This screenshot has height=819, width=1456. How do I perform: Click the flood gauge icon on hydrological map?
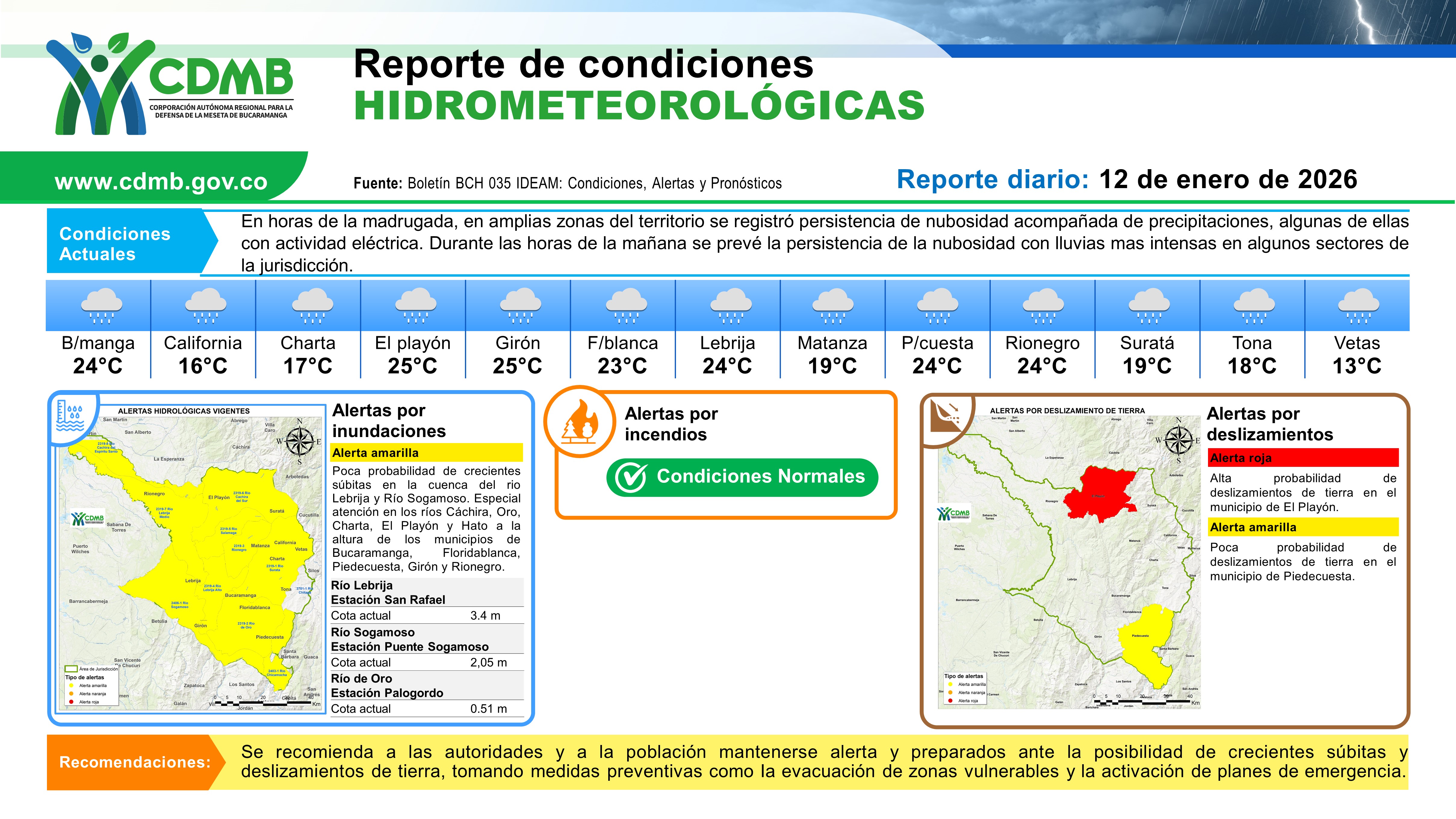[x=71, y=415]
